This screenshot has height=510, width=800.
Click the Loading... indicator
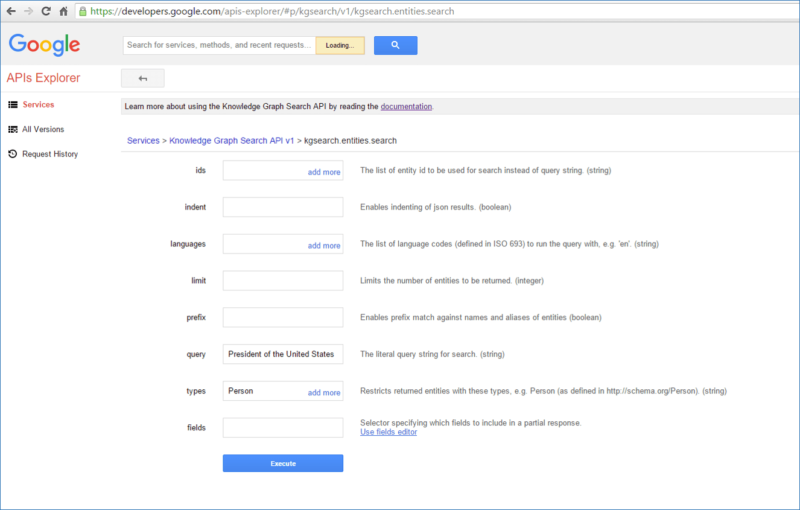tap(340, 45)
